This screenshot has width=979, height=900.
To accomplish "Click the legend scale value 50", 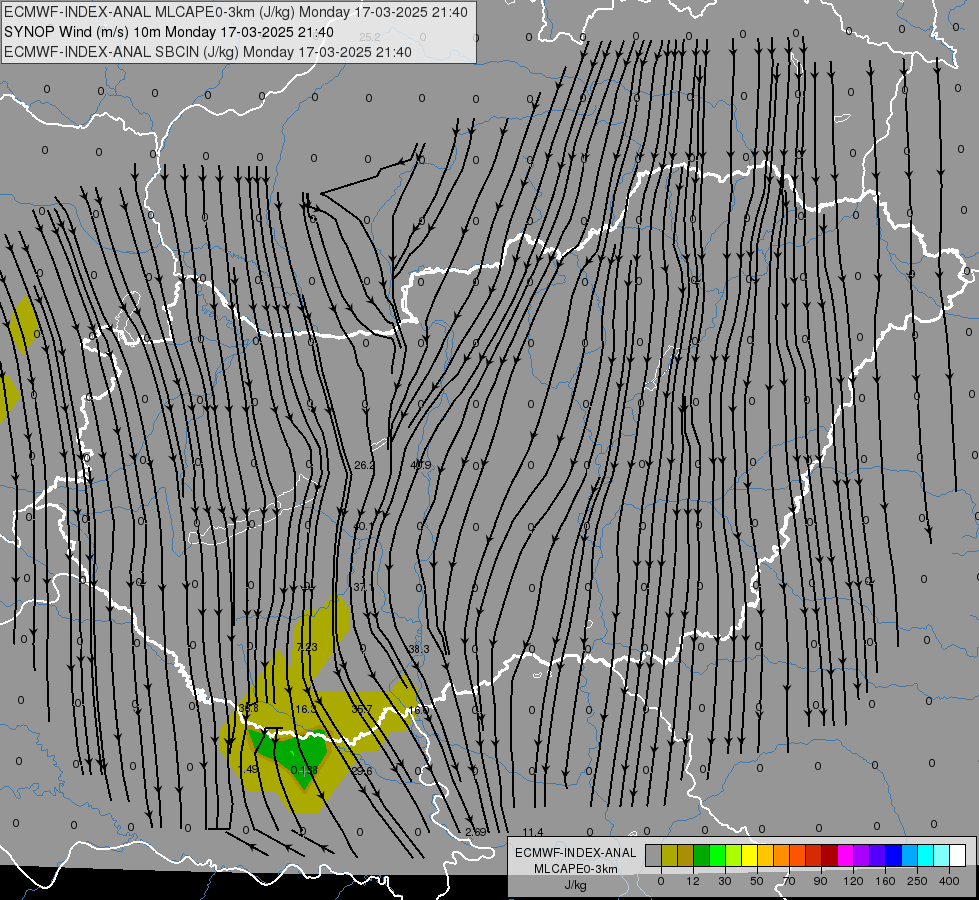I will [757, 881].
